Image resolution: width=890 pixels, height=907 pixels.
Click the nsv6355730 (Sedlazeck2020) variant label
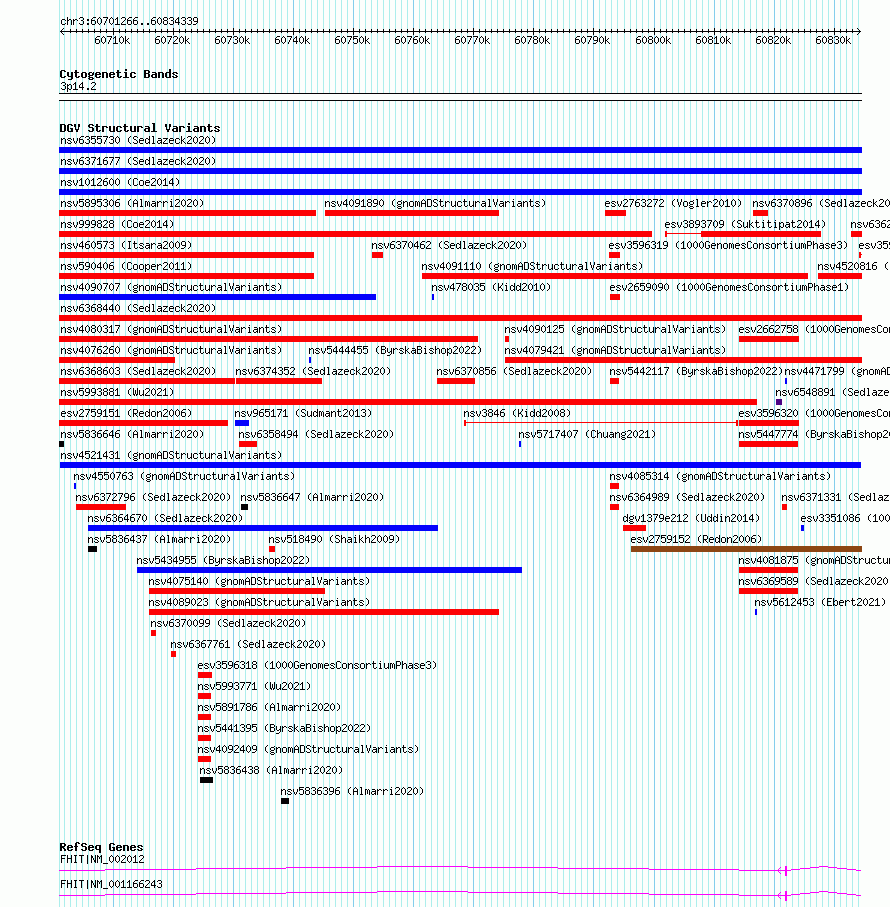tap(138, 140)
